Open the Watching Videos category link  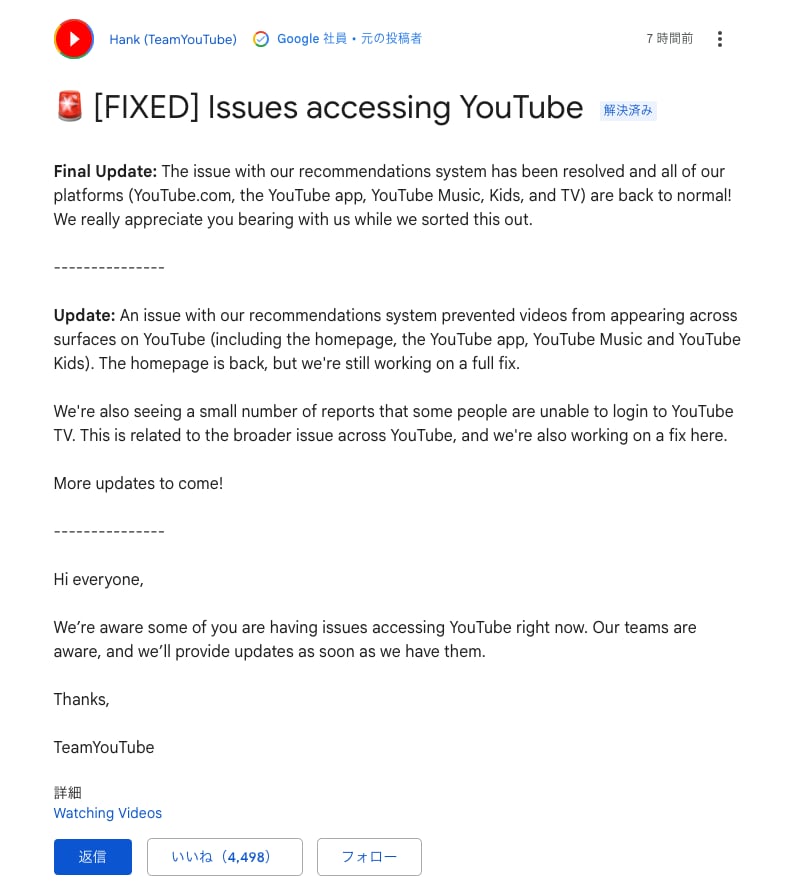click(107, 813)
